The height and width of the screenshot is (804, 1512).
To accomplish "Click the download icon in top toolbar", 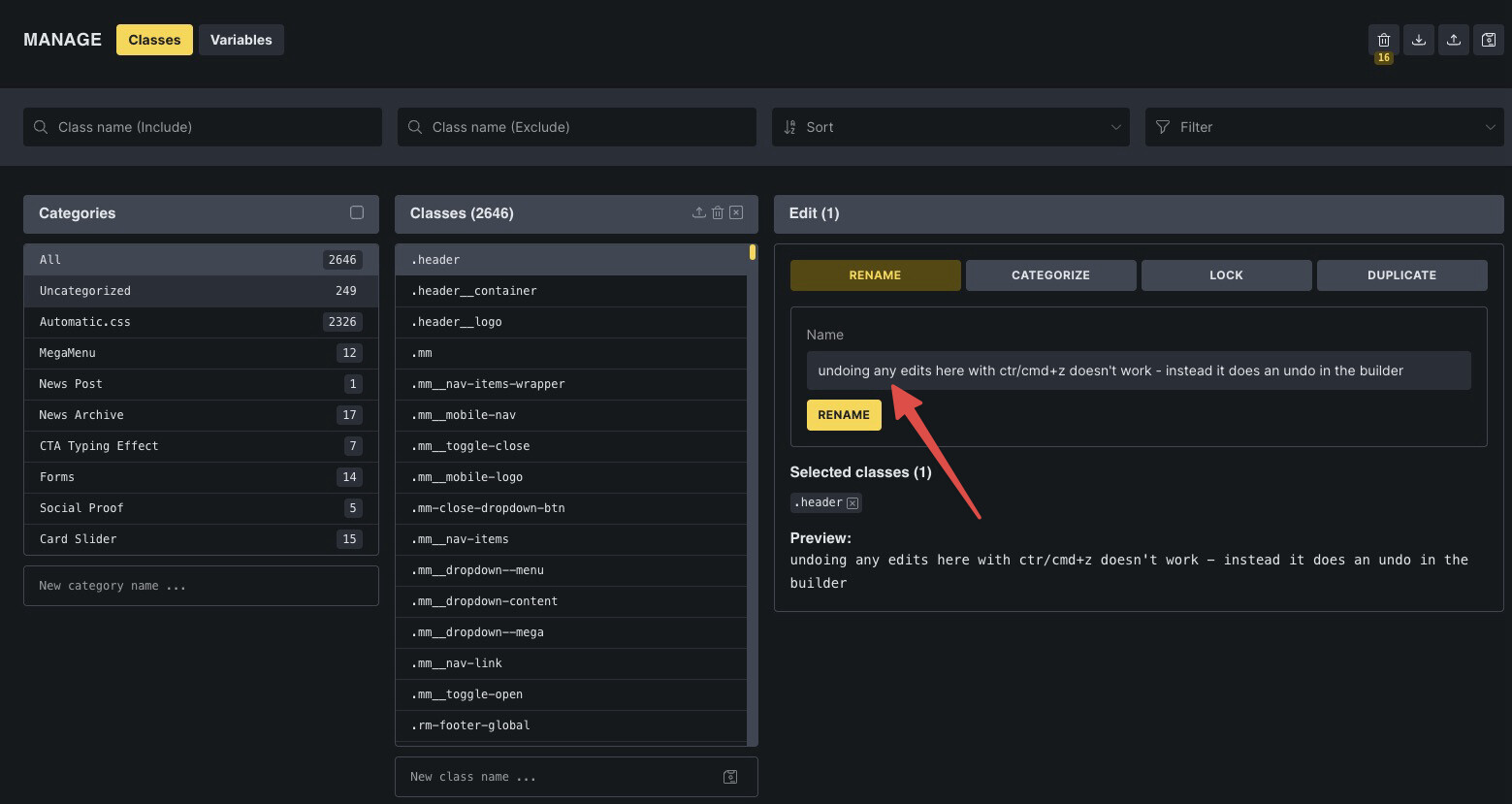I will point(1418,40).
